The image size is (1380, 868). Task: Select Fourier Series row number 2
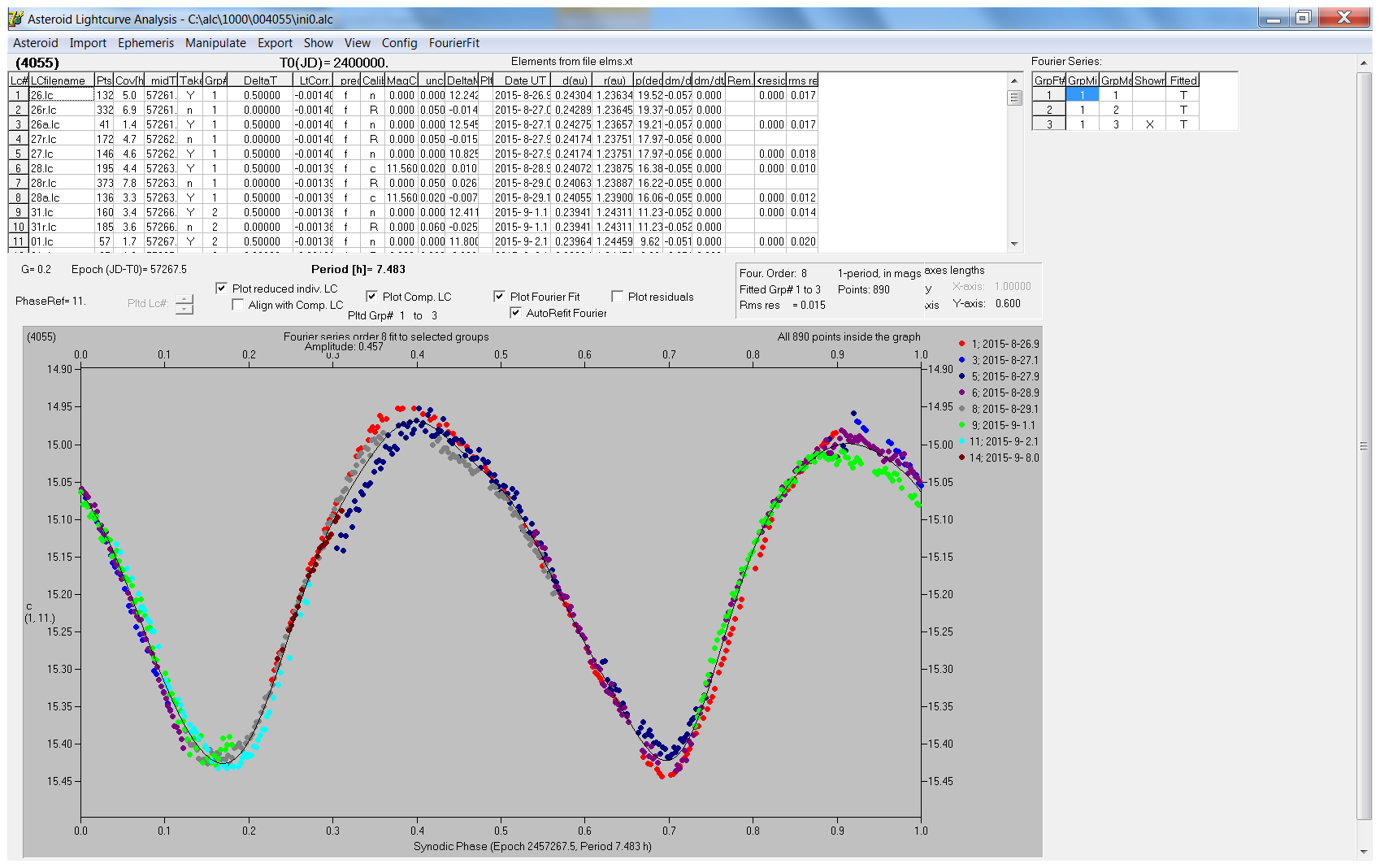coord(1049,110)
